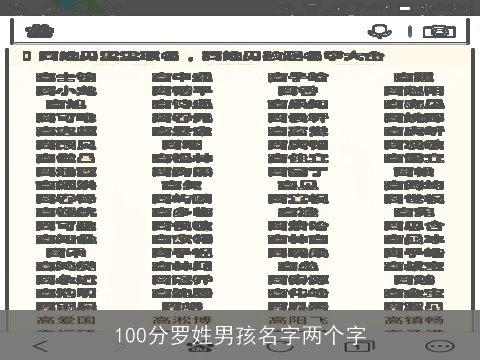Screen dimensions: 480x360
Task: Select the name 高淞博
Action: coord(182,320)
